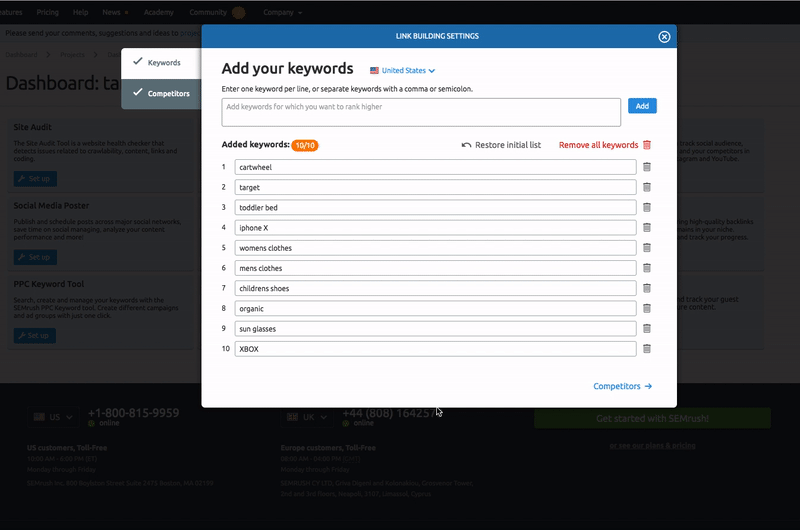This screenshot has width=800, height=530.
Task: Click Set up under Social Media Poster
Action: coord(35,257)
